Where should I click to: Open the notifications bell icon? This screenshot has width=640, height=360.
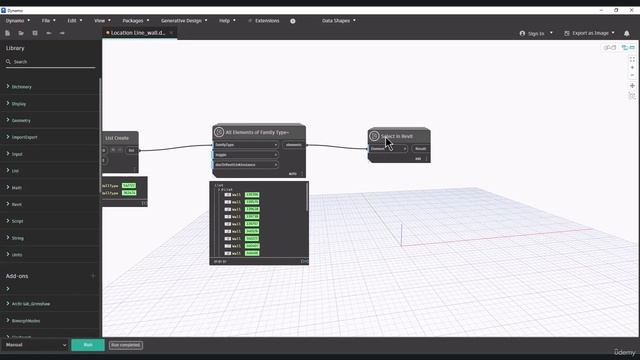point(627,33)
